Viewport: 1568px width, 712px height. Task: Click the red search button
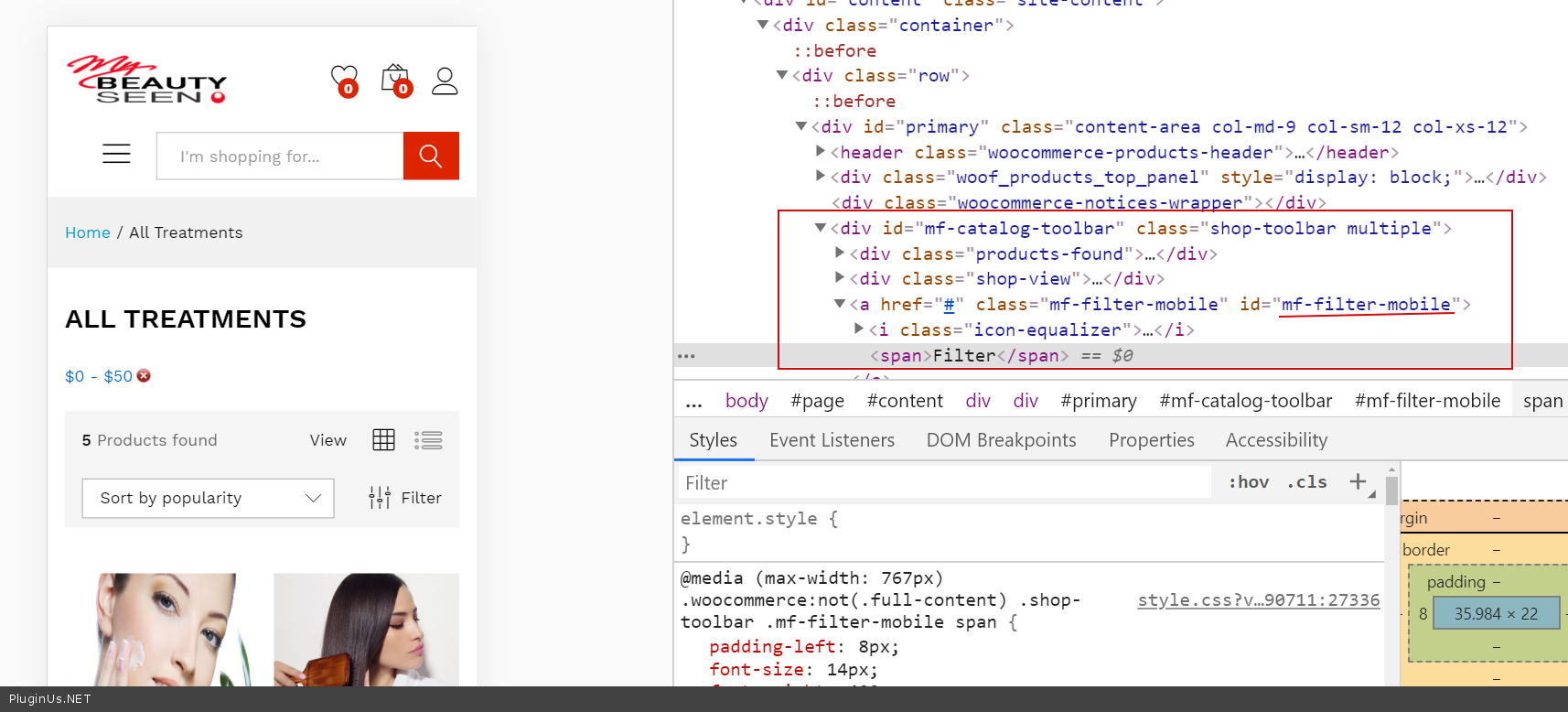pos(430,156)
